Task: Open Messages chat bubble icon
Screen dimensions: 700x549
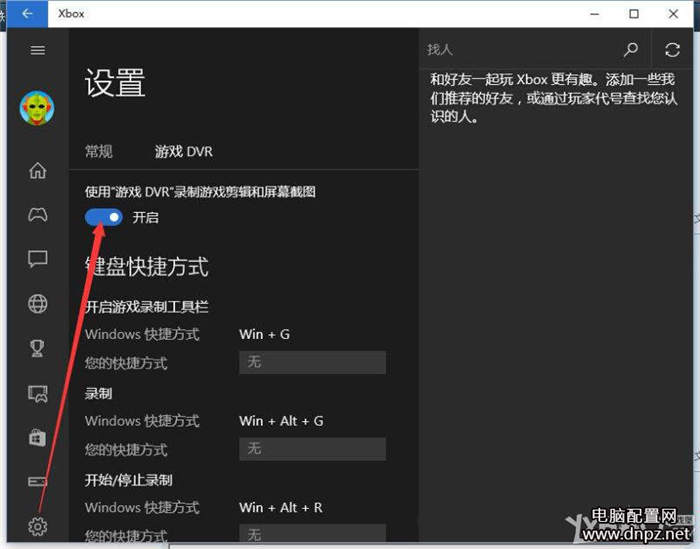Action: (x=38, y=259)
